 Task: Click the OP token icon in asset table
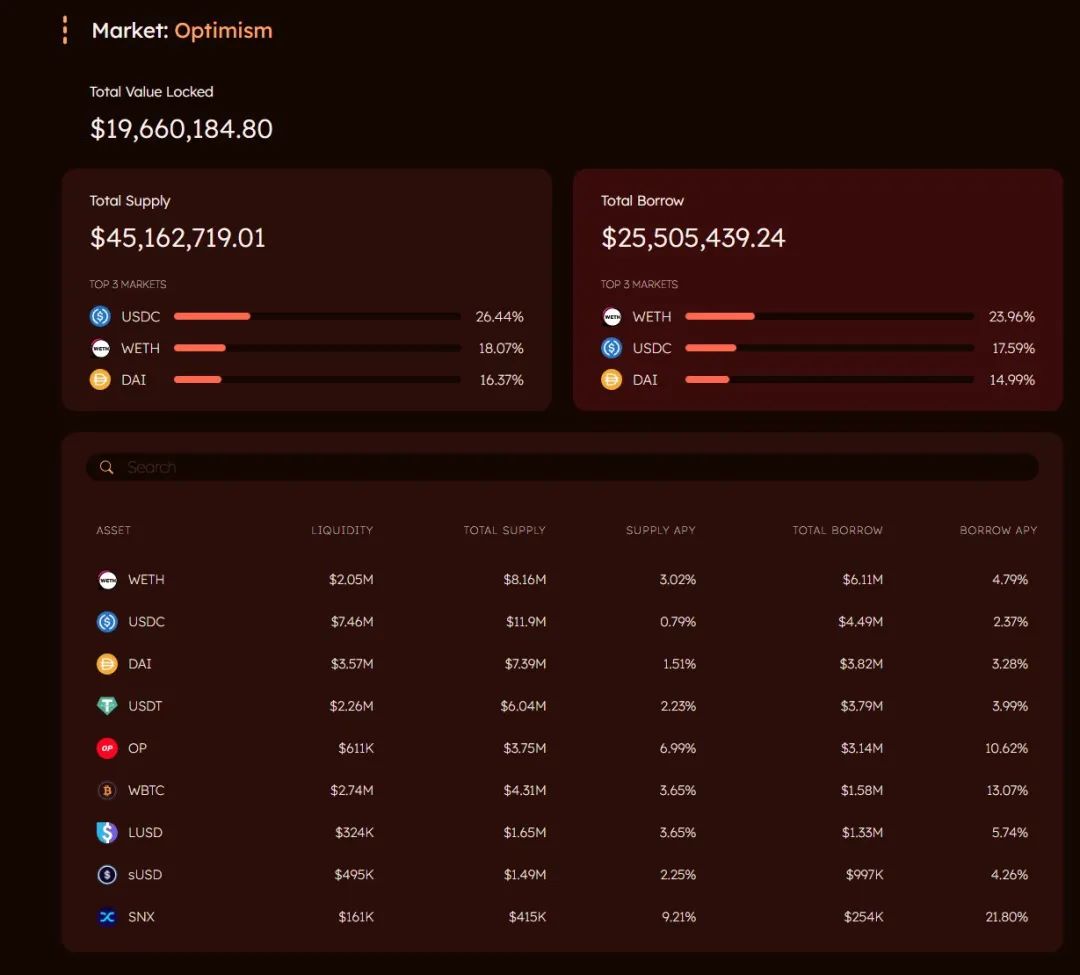click(107, 748)
